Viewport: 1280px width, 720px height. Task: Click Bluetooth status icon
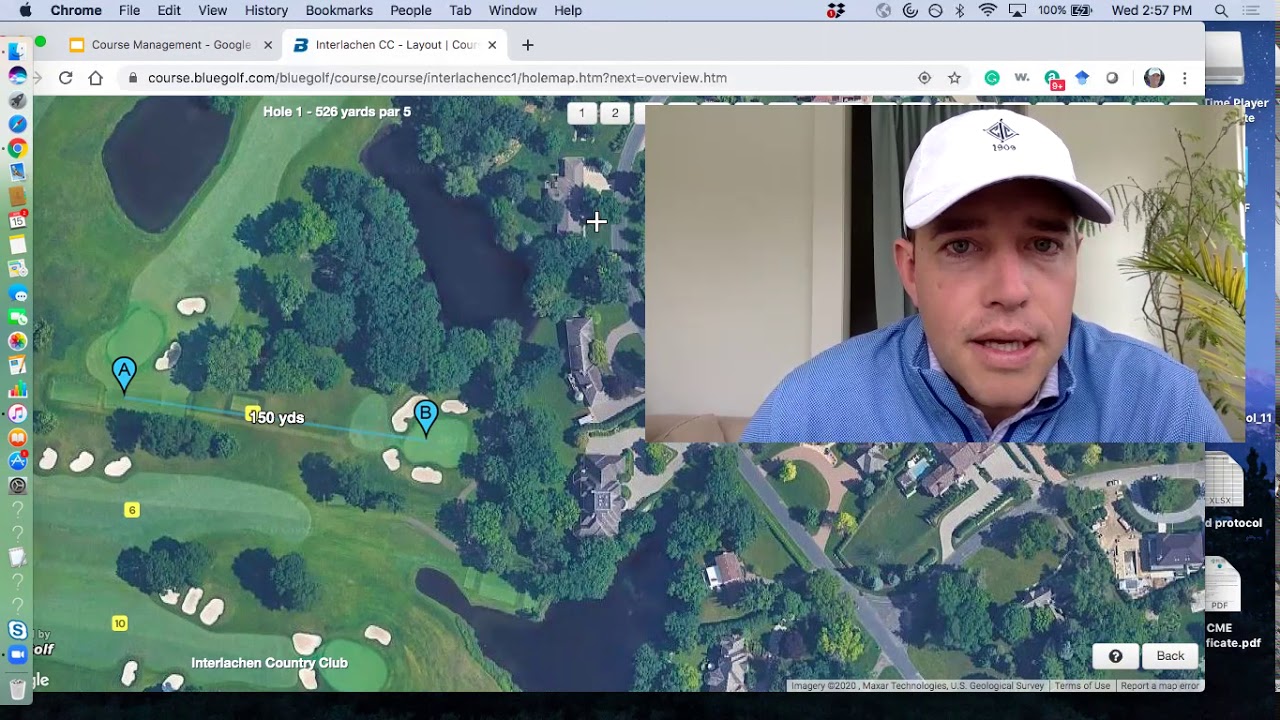pyautogui.click(x=960, y=10)
